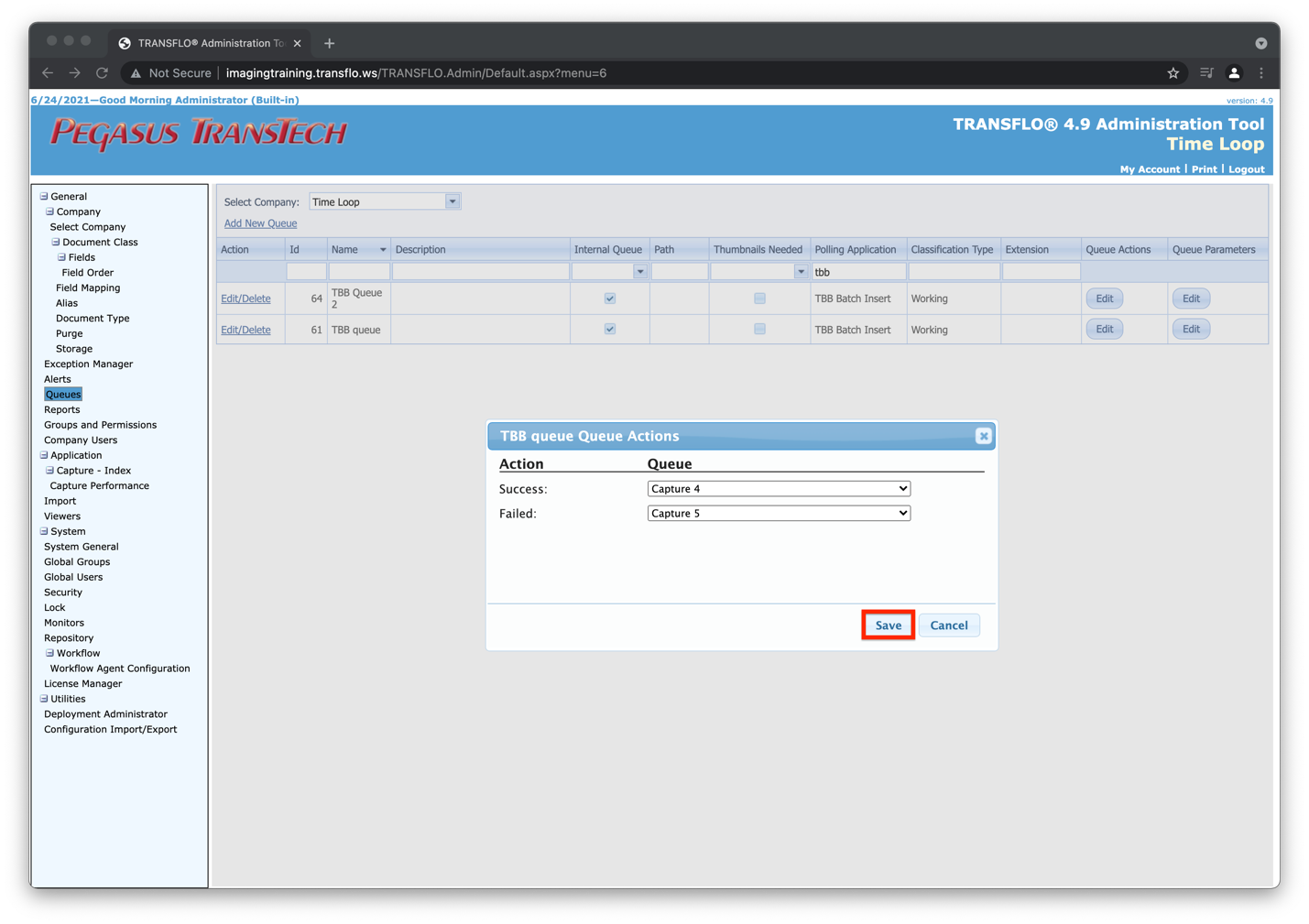1309x924 pixels.
Task: Edit Queue Actions for TBB Queue 2
Action: tap(1105, 299)
